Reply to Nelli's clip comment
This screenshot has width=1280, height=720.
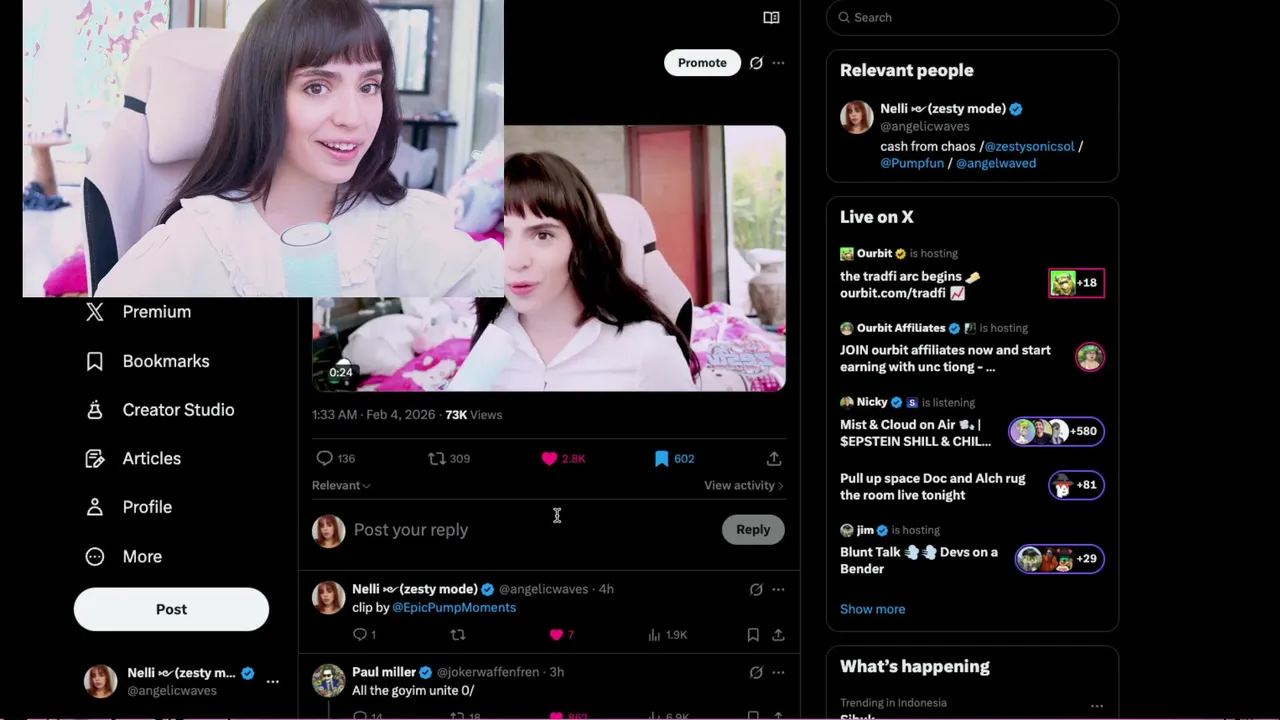(365, 635)
